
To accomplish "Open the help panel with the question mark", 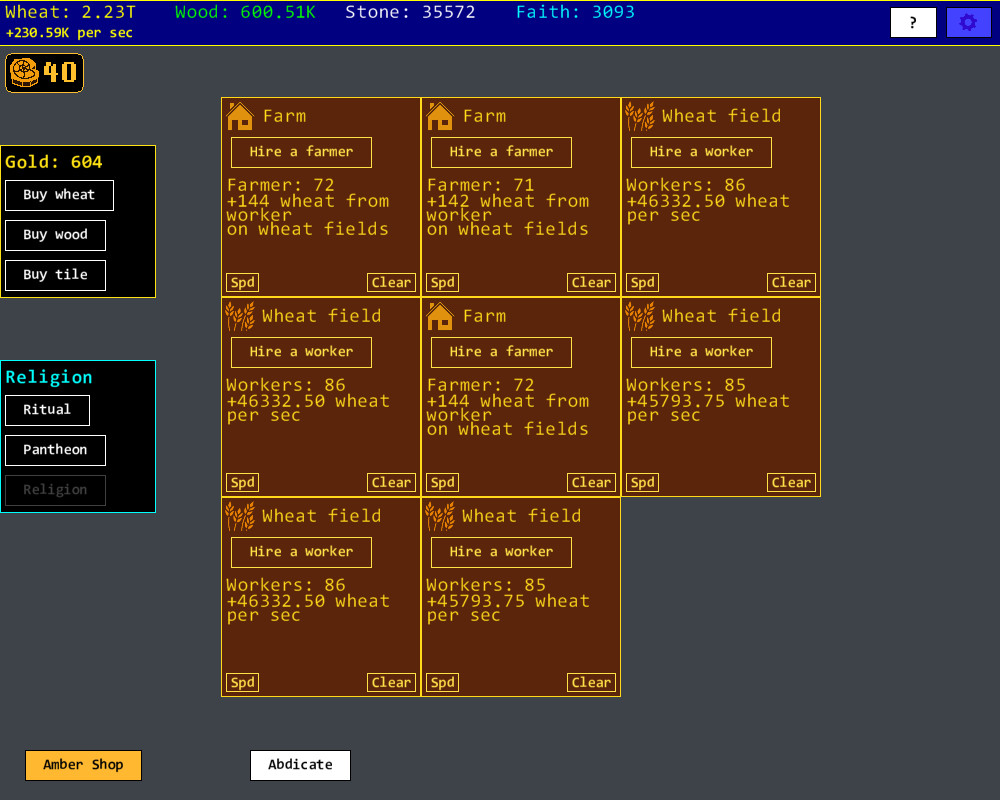I will (x=912, y=21).
